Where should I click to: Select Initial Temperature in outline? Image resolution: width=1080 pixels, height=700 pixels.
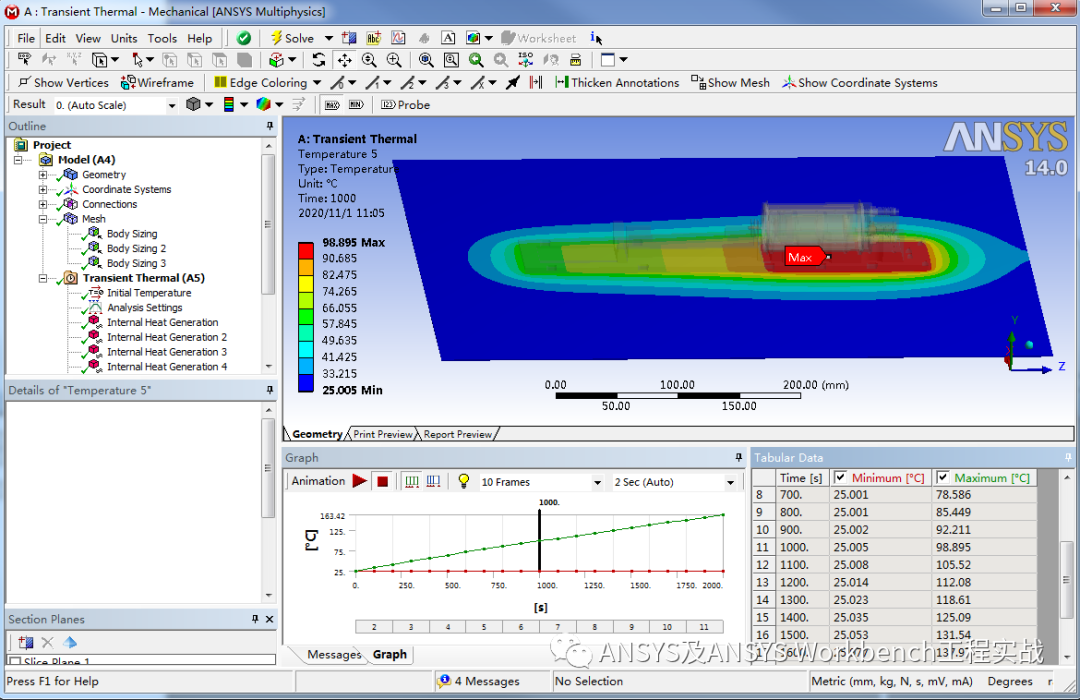149,293
